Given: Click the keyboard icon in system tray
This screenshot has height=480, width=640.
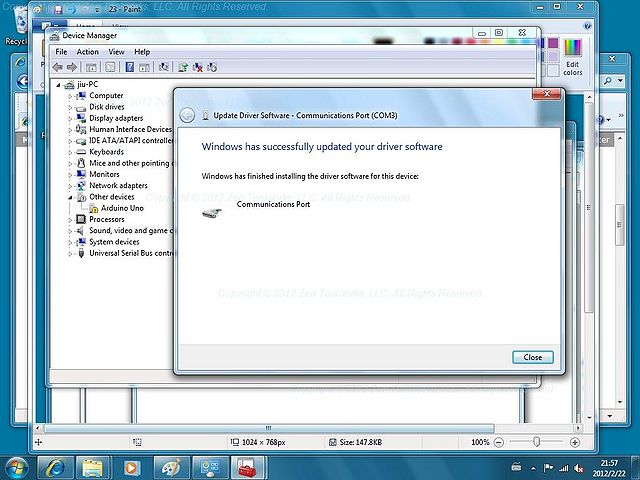Looking at the screenshot, I should coord(516,467).
